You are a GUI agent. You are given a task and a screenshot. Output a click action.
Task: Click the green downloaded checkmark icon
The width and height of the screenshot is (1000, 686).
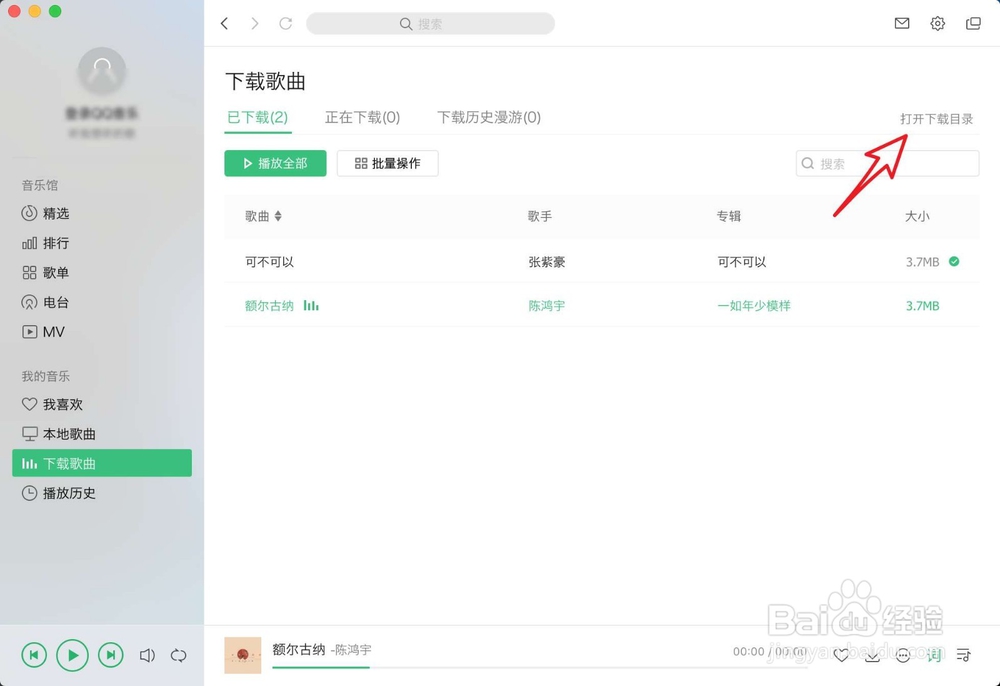tap(954, 261)
